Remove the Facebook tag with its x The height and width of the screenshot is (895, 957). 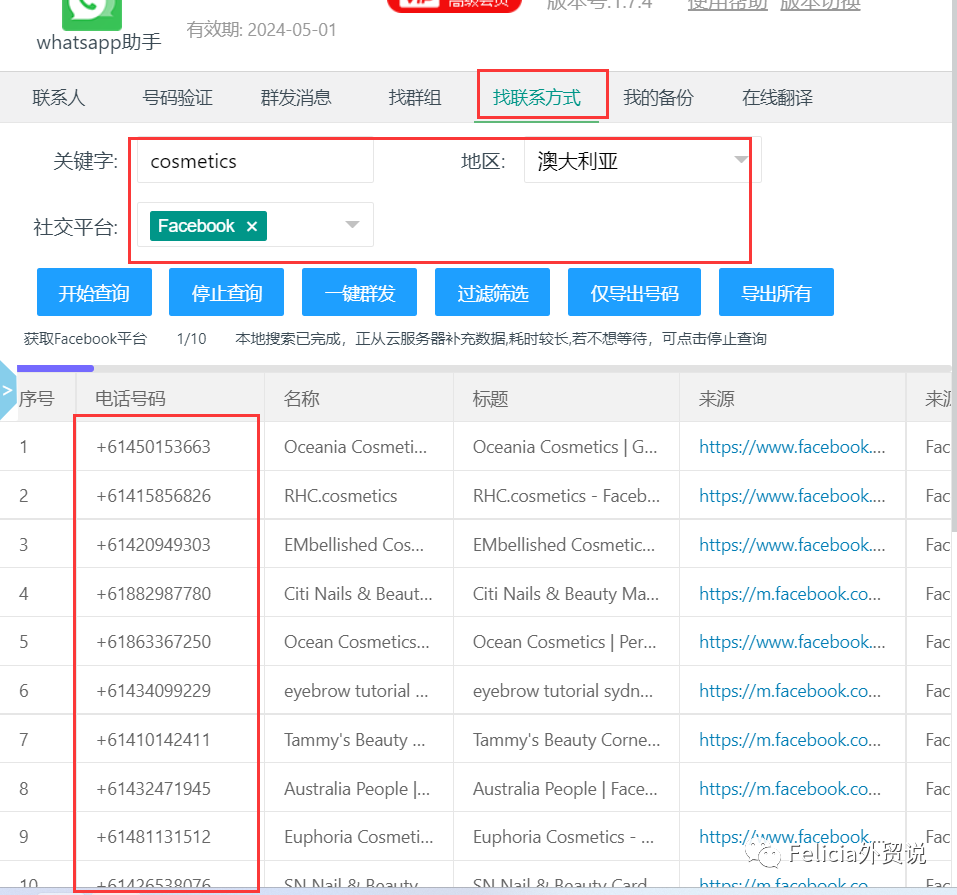(251, 226)
